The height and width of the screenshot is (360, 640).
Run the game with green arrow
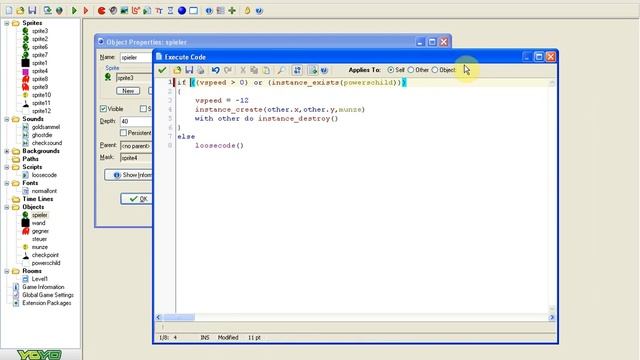[74, 11]
